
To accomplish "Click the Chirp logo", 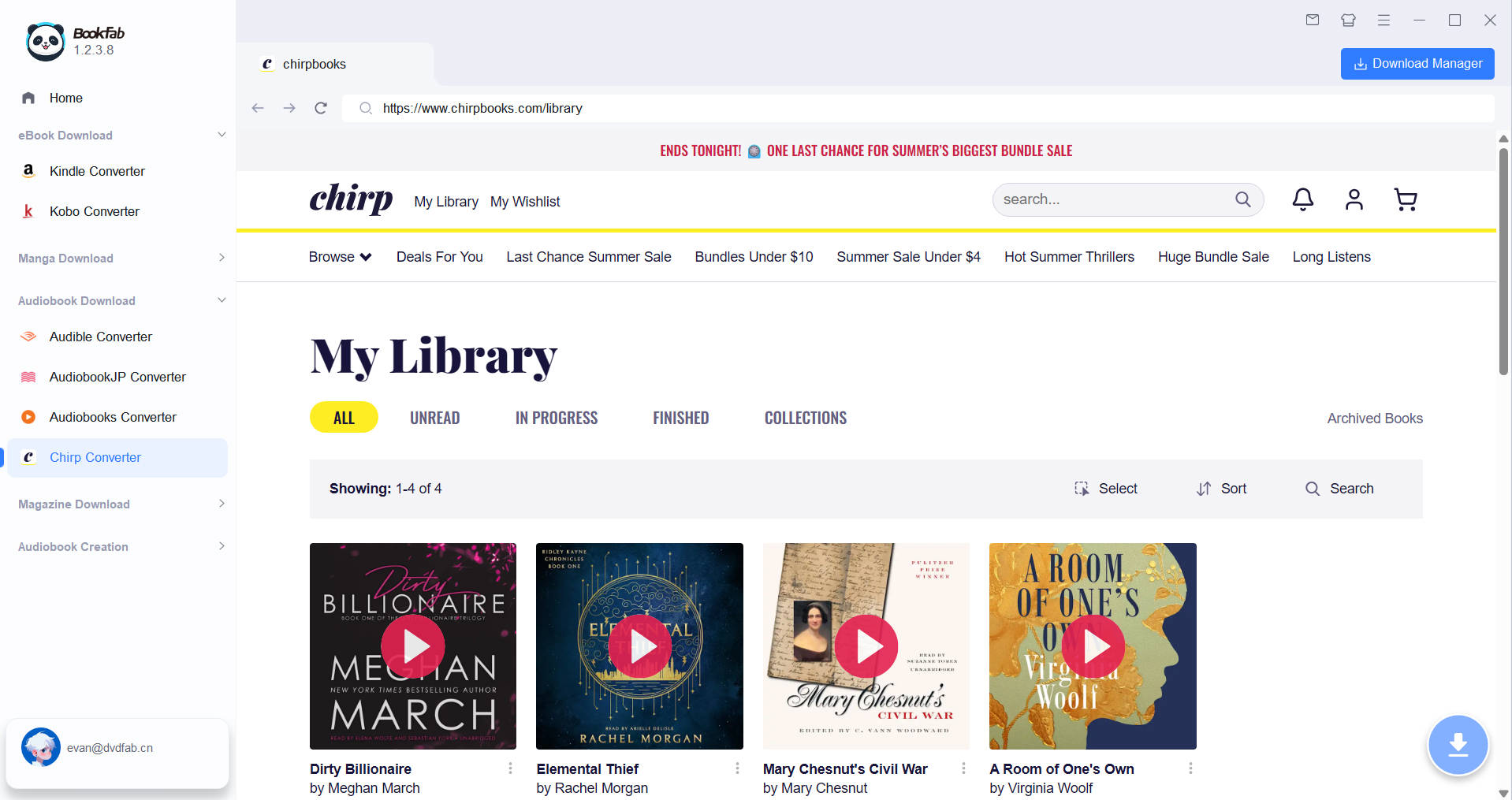I will pos(351,199).
